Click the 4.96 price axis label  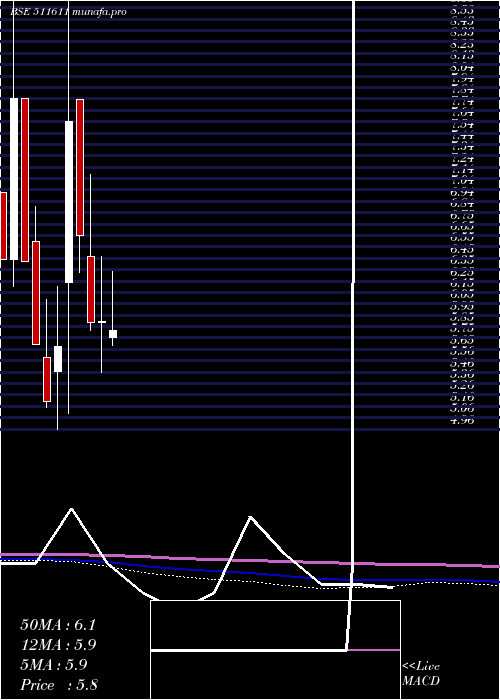tap(462, 420)
